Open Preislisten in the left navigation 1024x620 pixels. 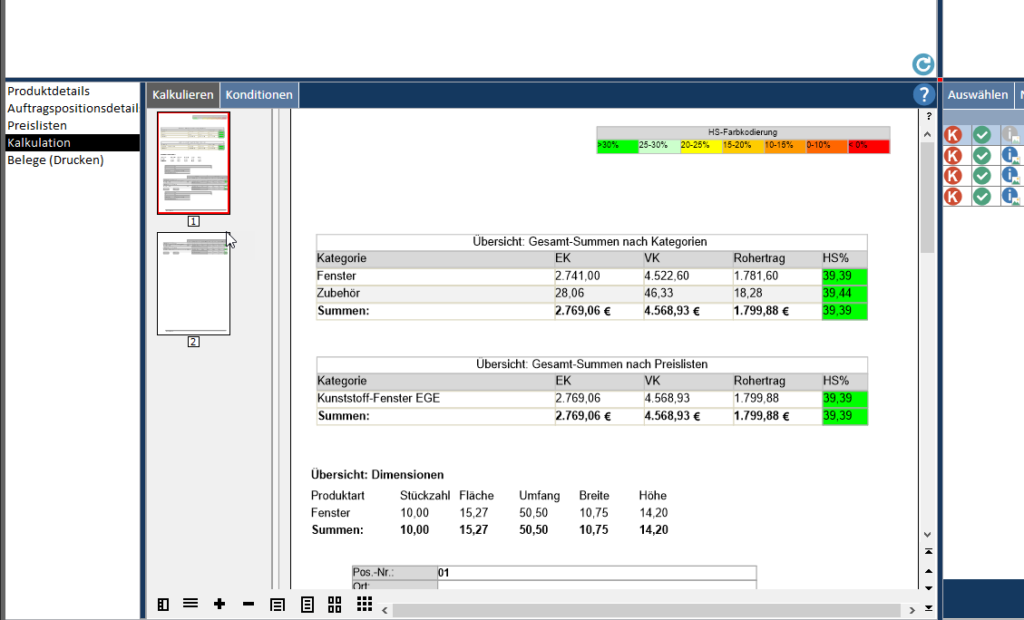pyautogui.click(x=37, y=126)
